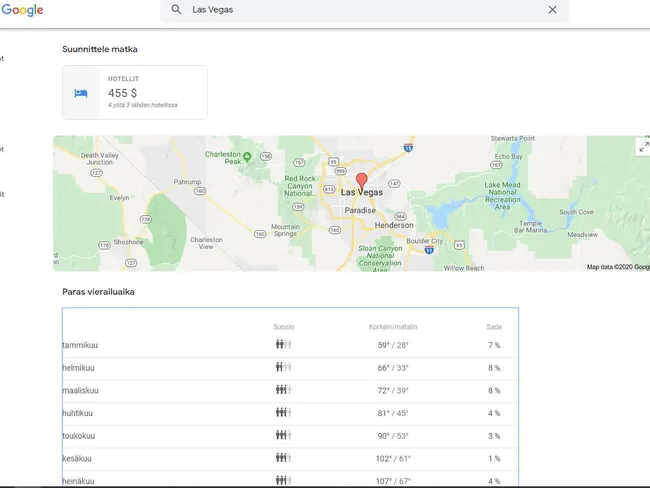Click Death Valley Junction label
This screenshot has width=650, height=488.
coord(99,159)
